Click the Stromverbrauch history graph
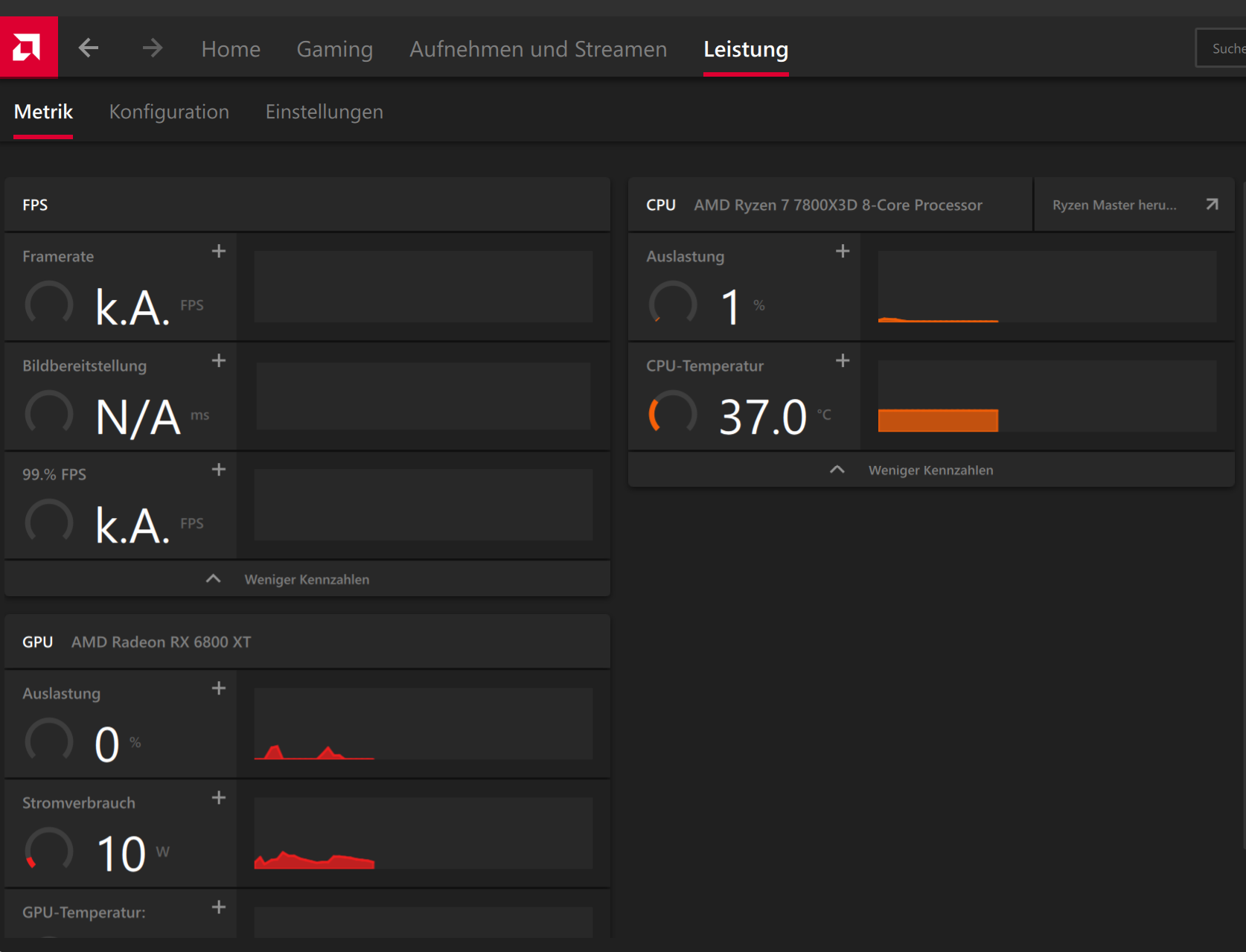This screenshot has height=952, width=1246. (x=424, y=833)
